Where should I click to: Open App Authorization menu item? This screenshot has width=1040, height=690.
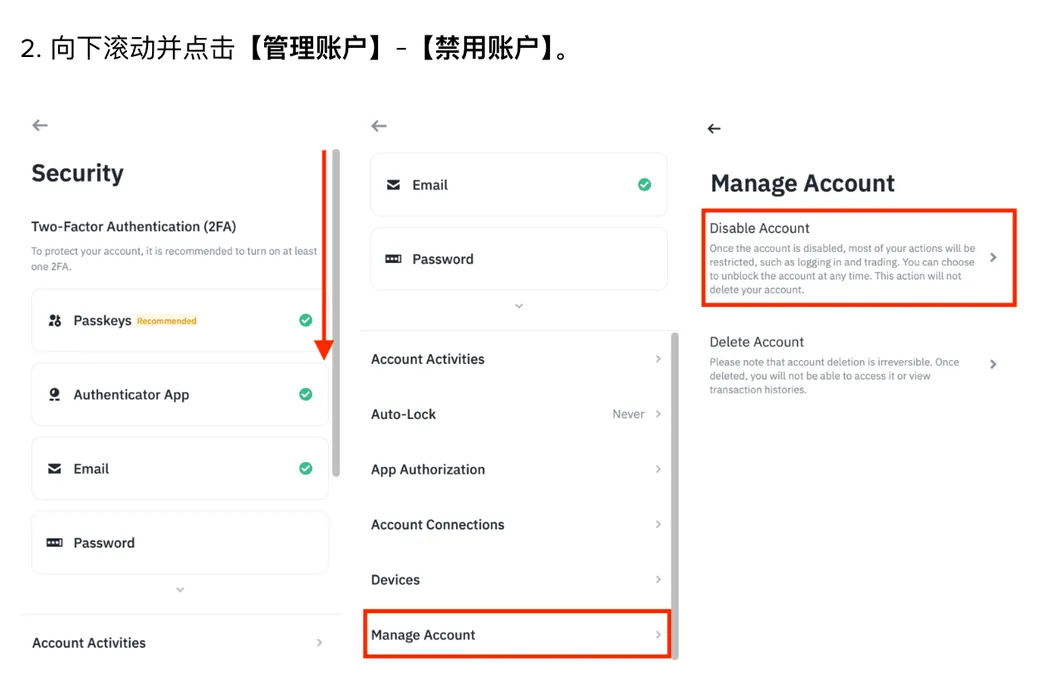[x=517, y=469]
